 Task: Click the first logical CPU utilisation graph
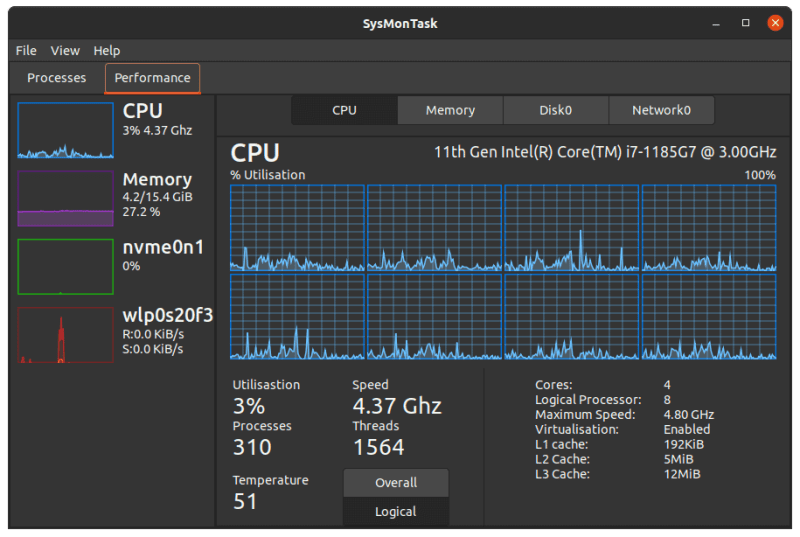pos(297,228)
